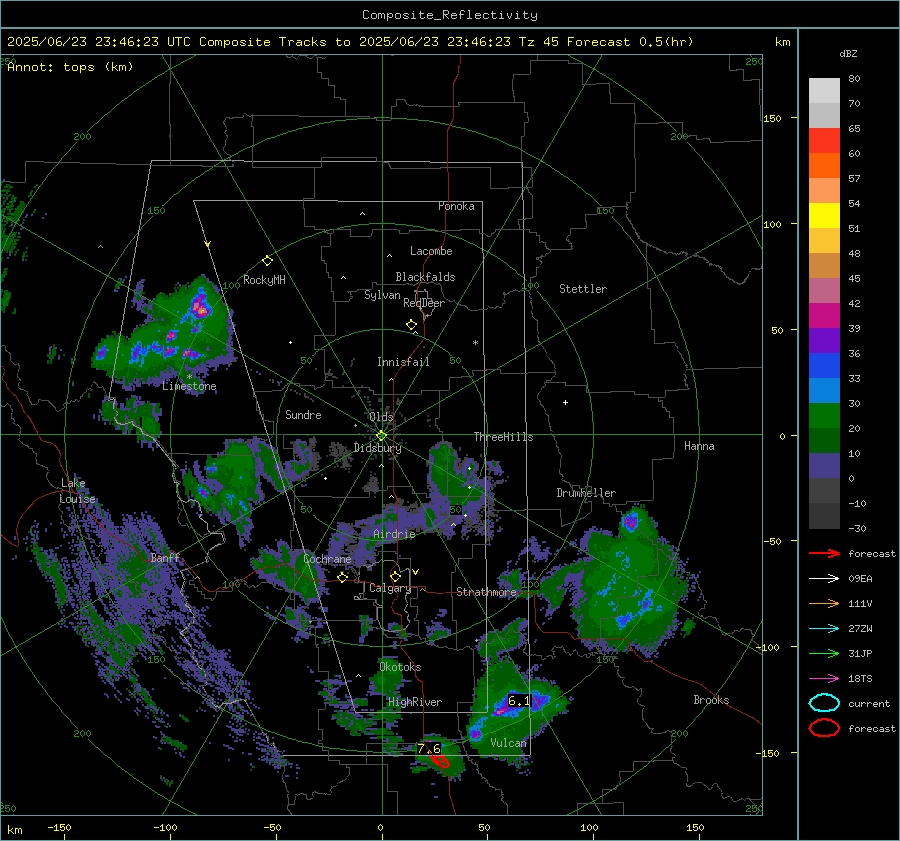Click the Sylvan label
This screenshot has width=900, height=841.
[x=382, y=295]
